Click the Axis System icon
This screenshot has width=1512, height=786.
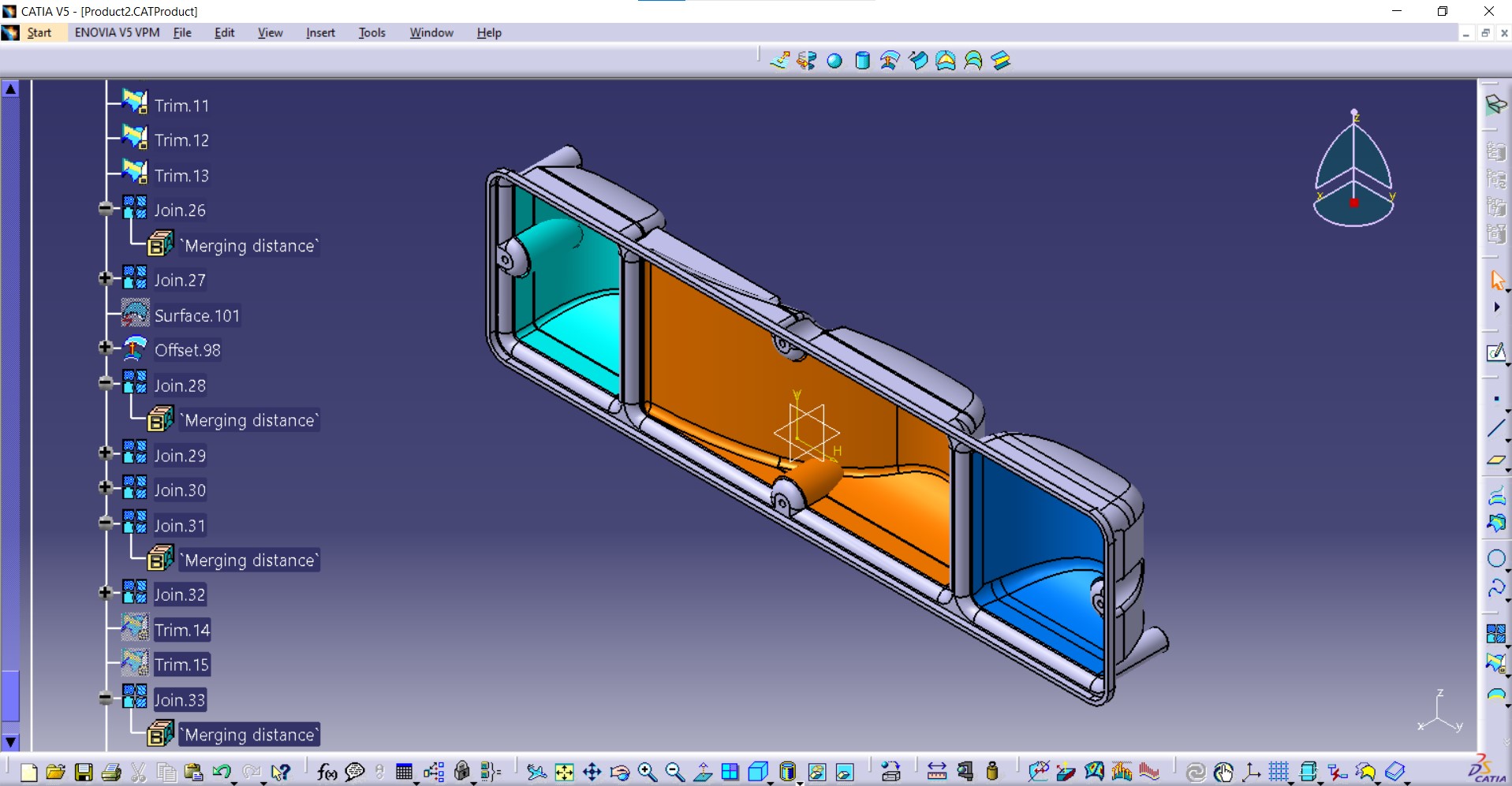click(x=1251, y=772)
